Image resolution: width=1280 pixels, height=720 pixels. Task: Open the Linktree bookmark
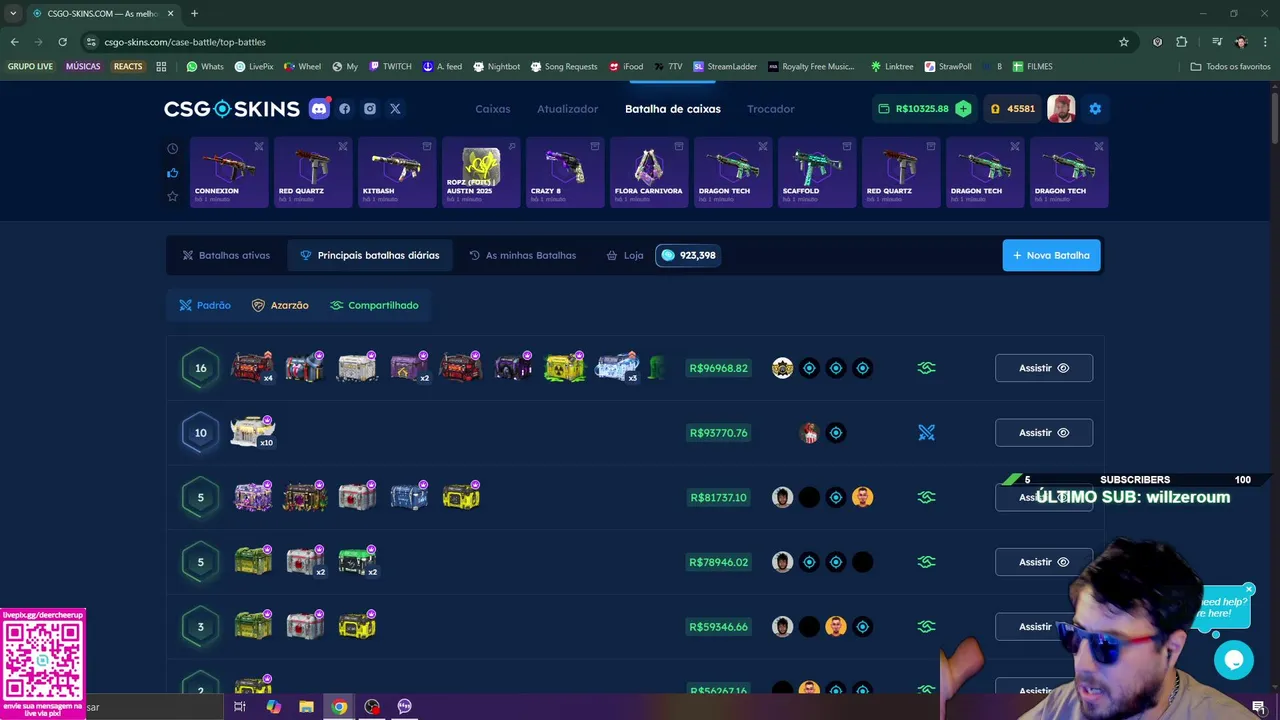tap(892, 67)
